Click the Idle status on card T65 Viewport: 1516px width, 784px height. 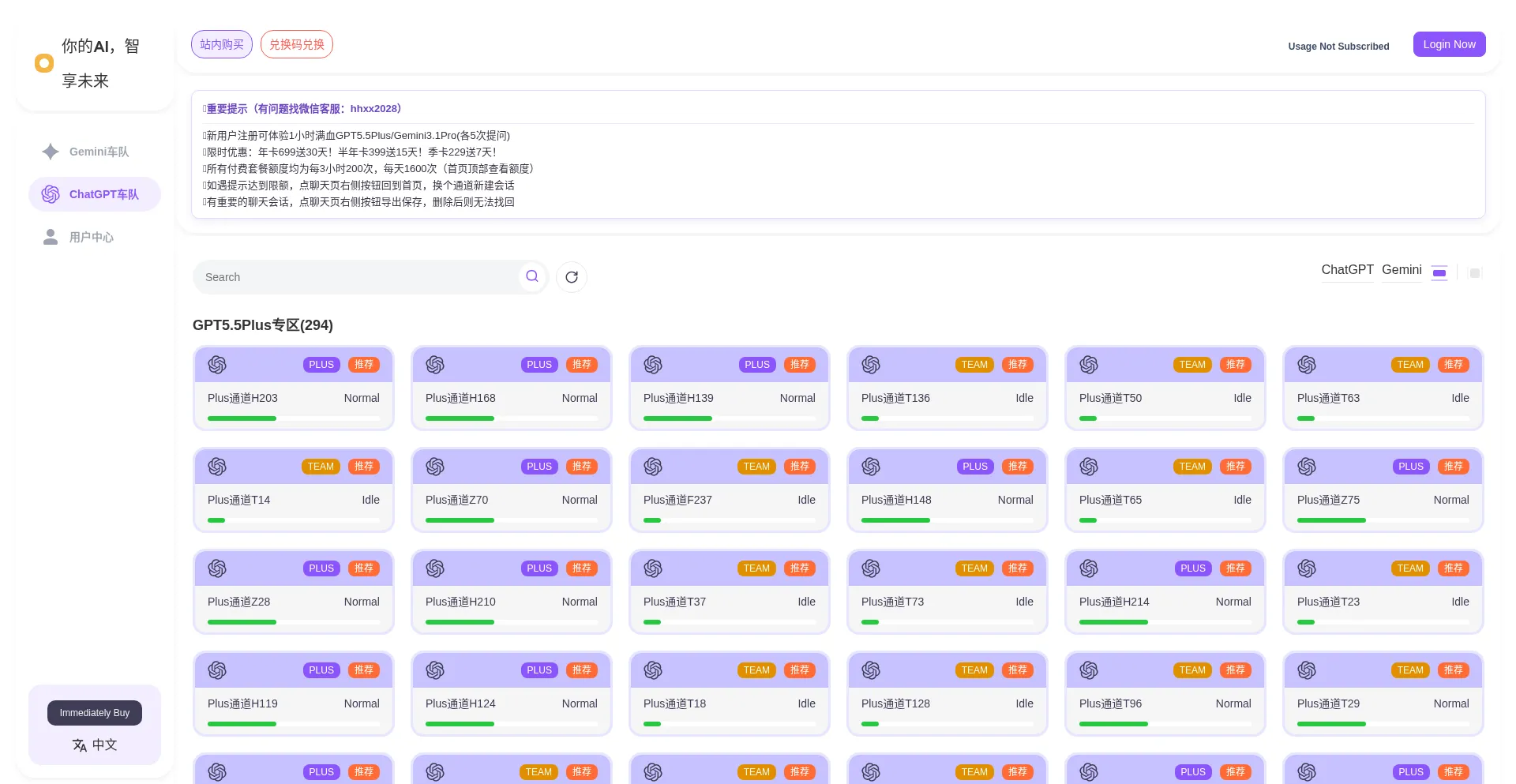coord(1243,500)
